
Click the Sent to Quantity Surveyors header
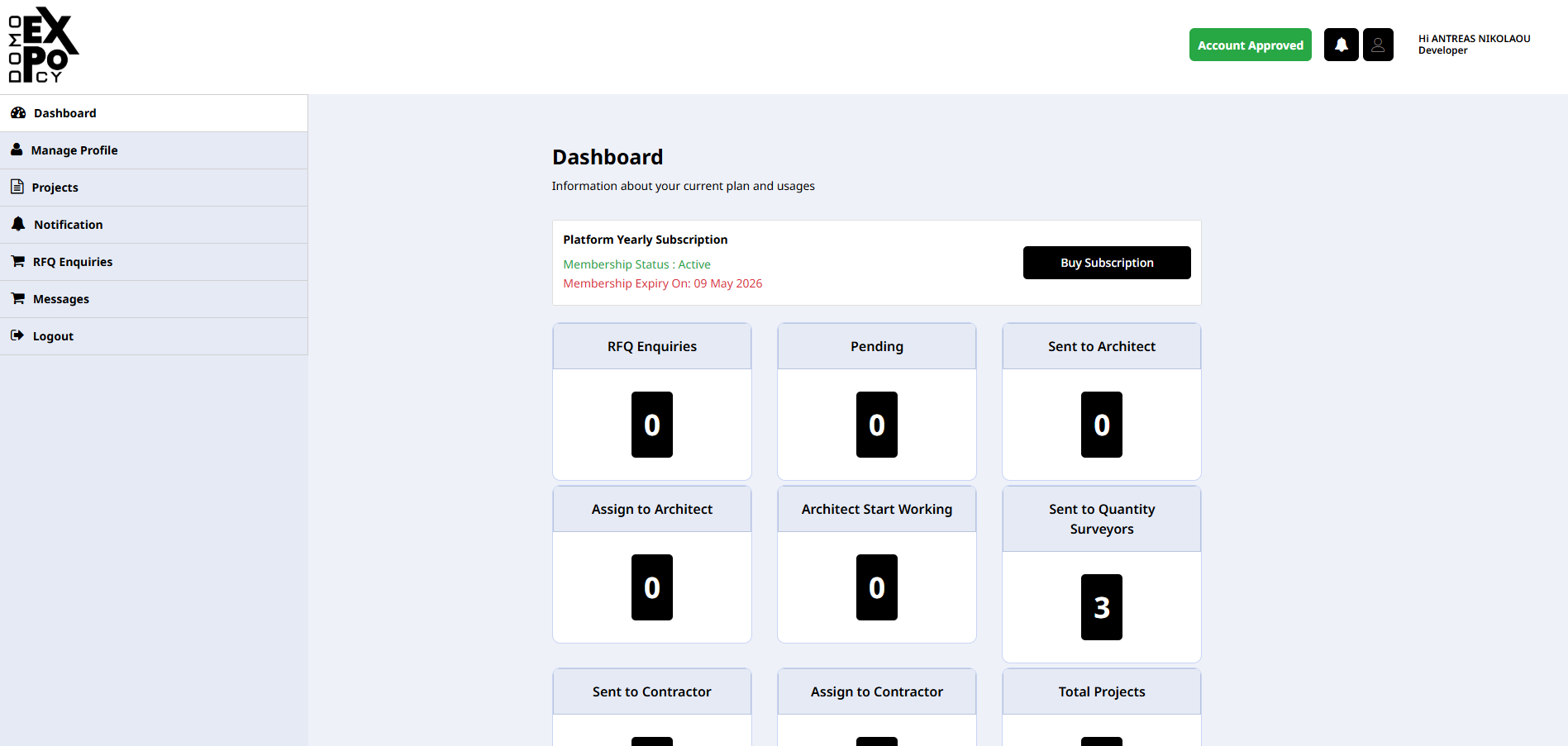click(1102, 519)
